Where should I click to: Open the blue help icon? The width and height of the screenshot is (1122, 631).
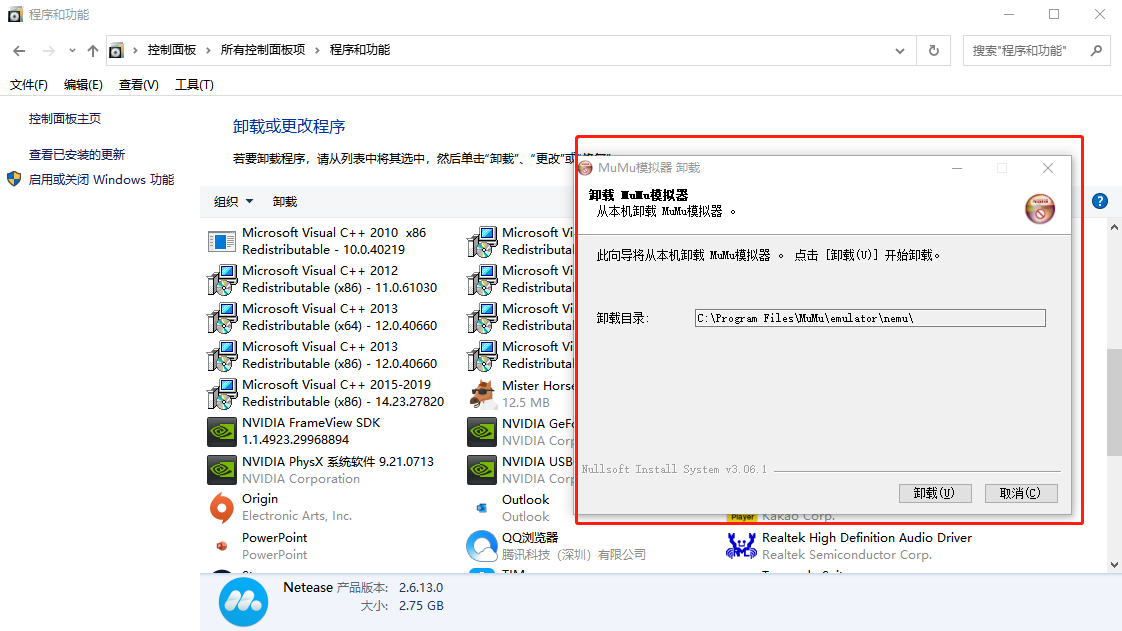click(x=1100, y=201)
